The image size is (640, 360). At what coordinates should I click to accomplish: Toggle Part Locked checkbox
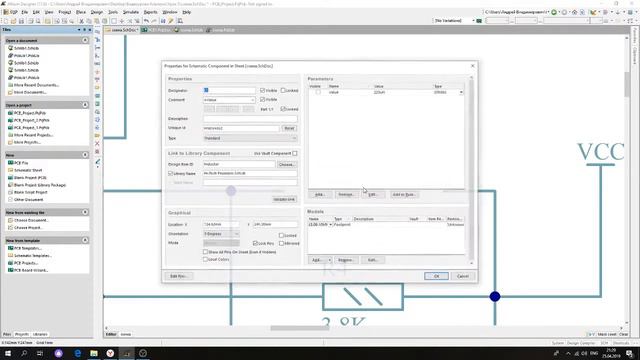(x=283, y=109)
